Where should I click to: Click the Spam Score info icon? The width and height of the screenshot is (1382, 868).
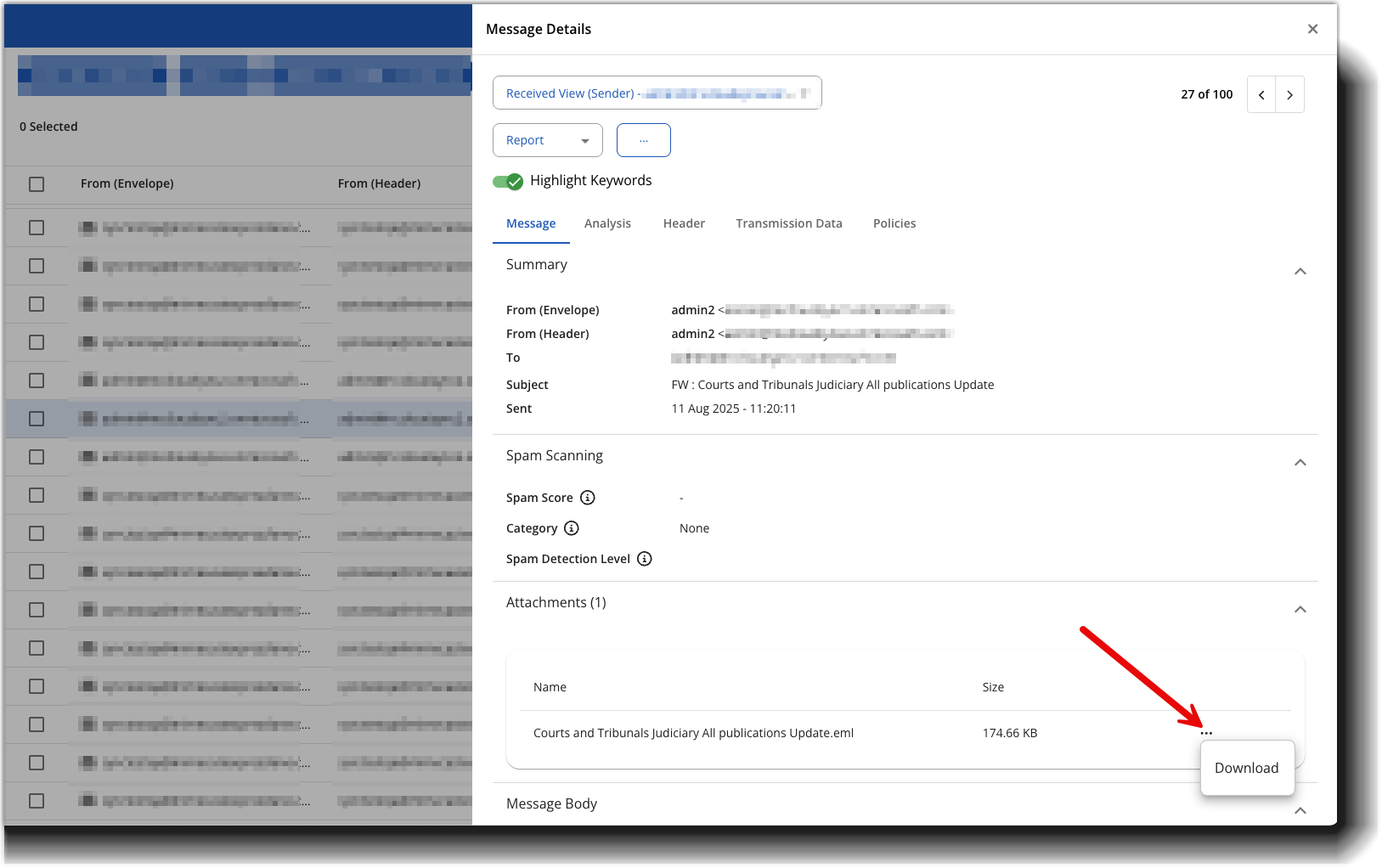pyautogui.click(x=587, y=498)
